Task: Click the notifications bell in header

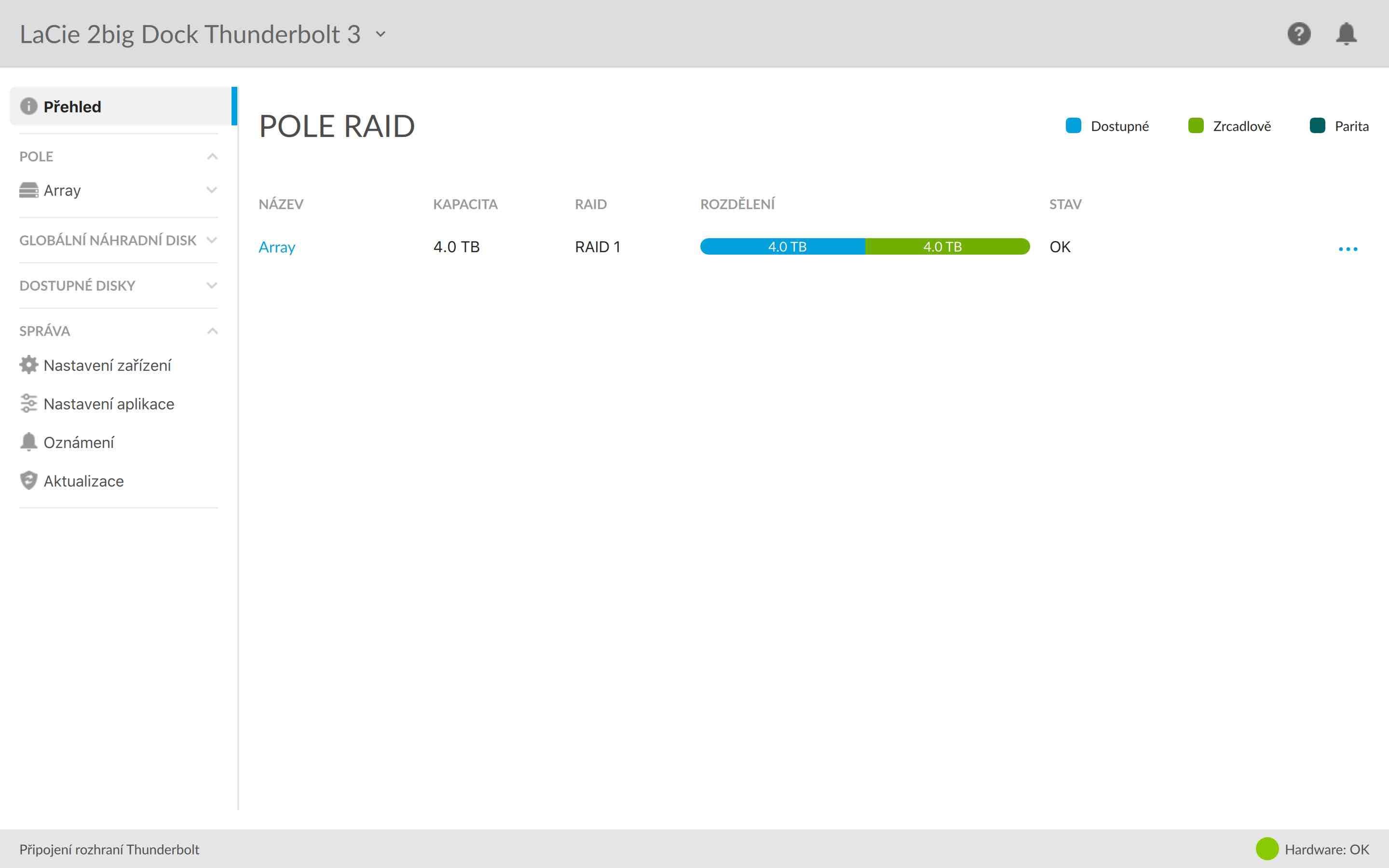Action: point(1346,34)
